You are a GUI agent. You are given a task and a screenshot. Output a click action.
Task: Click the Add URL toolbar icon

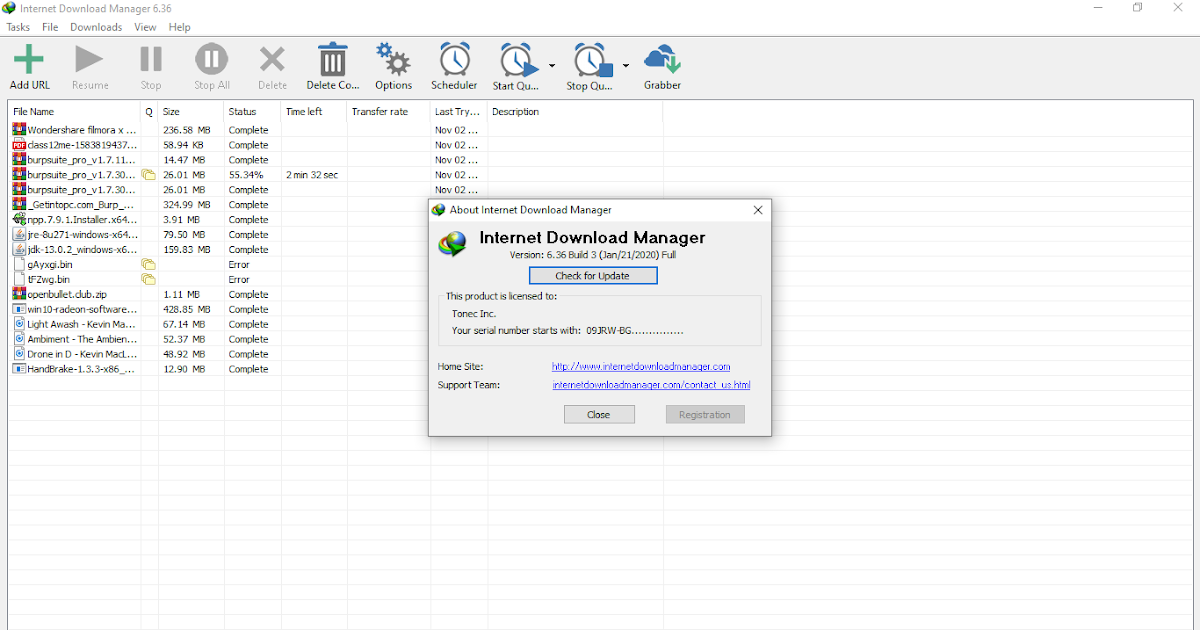[29, 60]
